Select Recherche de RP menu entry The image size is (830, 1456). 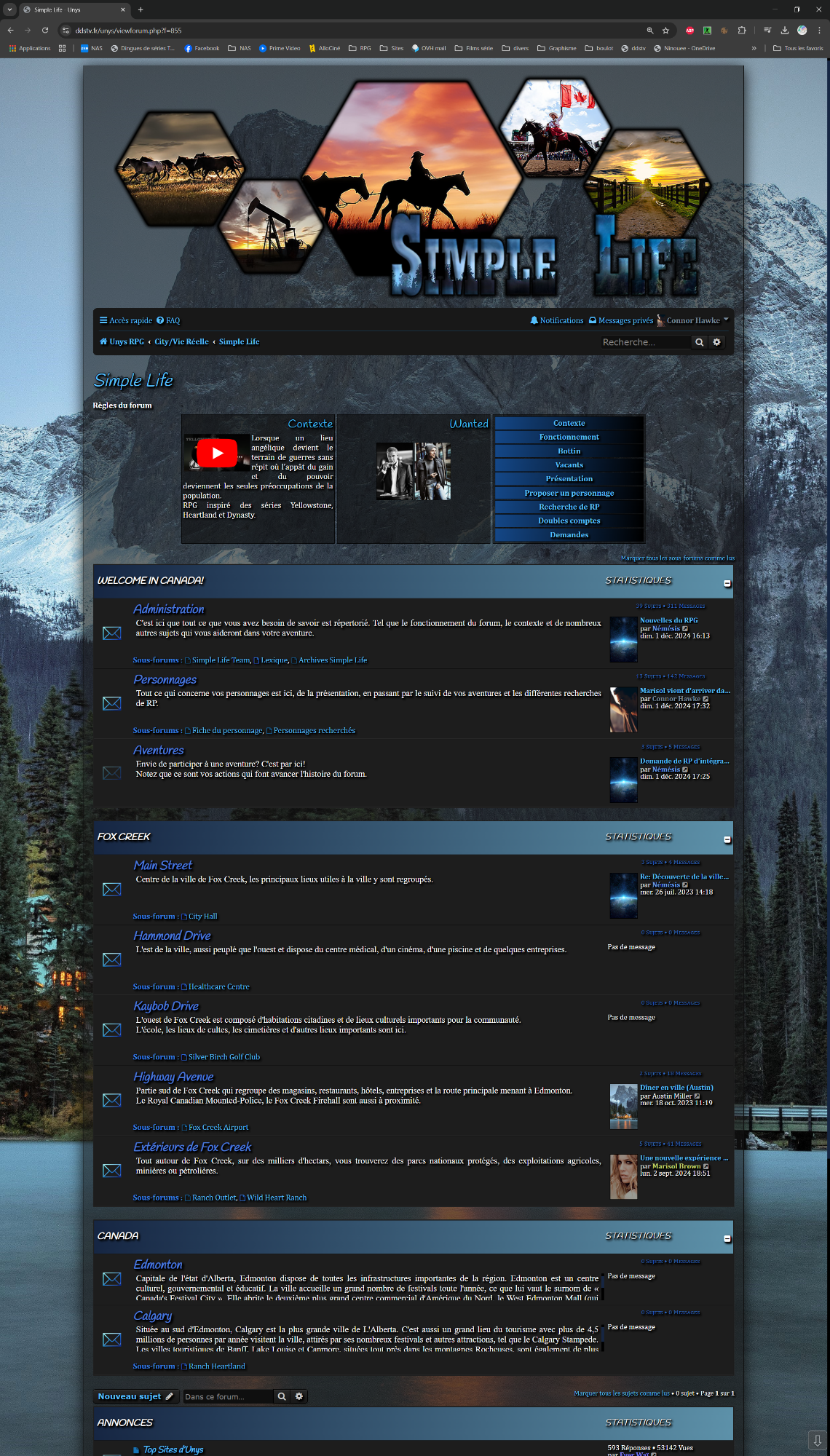click(569, 507)
